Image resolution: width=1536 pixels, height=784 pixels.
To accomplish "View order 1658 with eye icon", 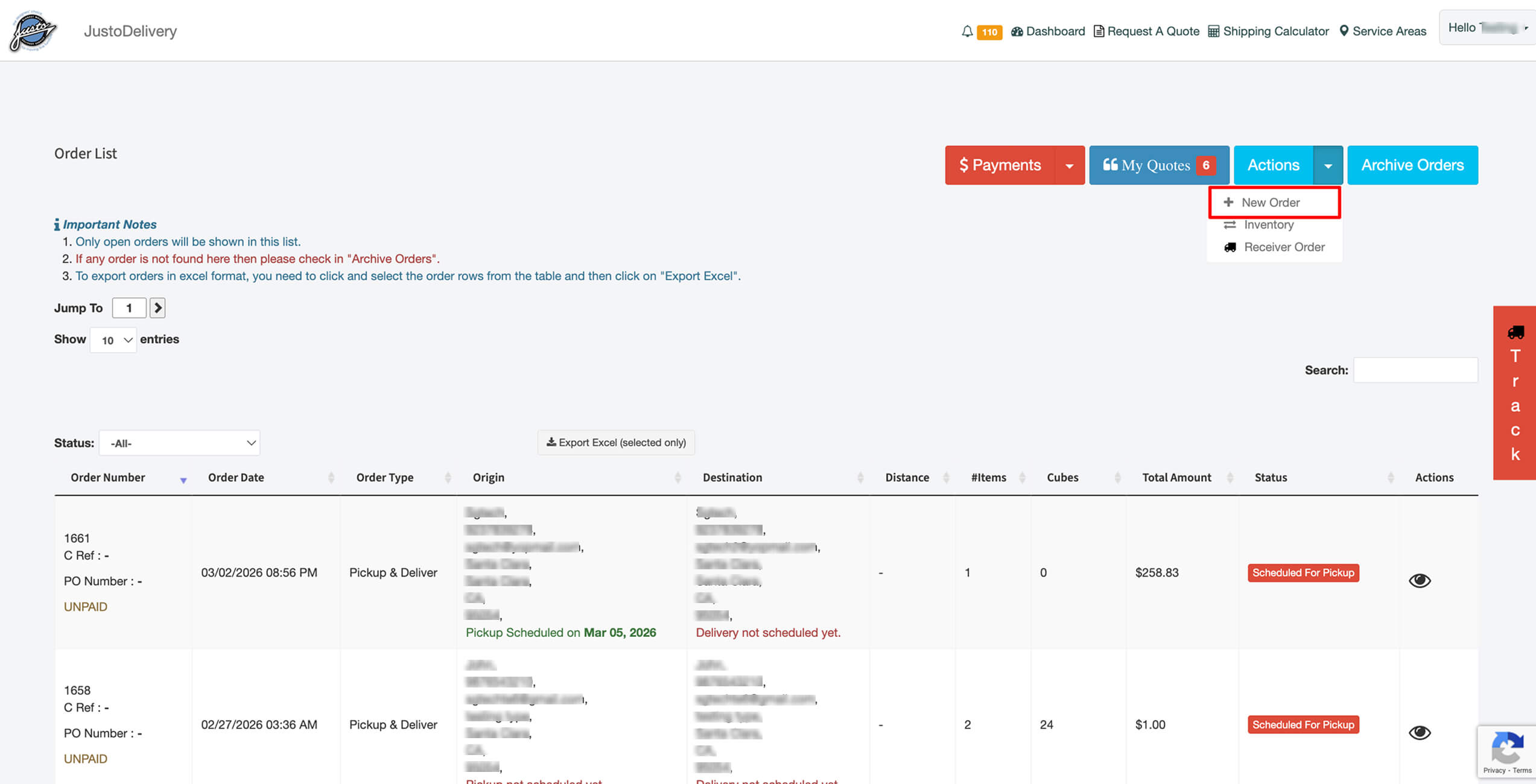I will (x=1419, y=732).
